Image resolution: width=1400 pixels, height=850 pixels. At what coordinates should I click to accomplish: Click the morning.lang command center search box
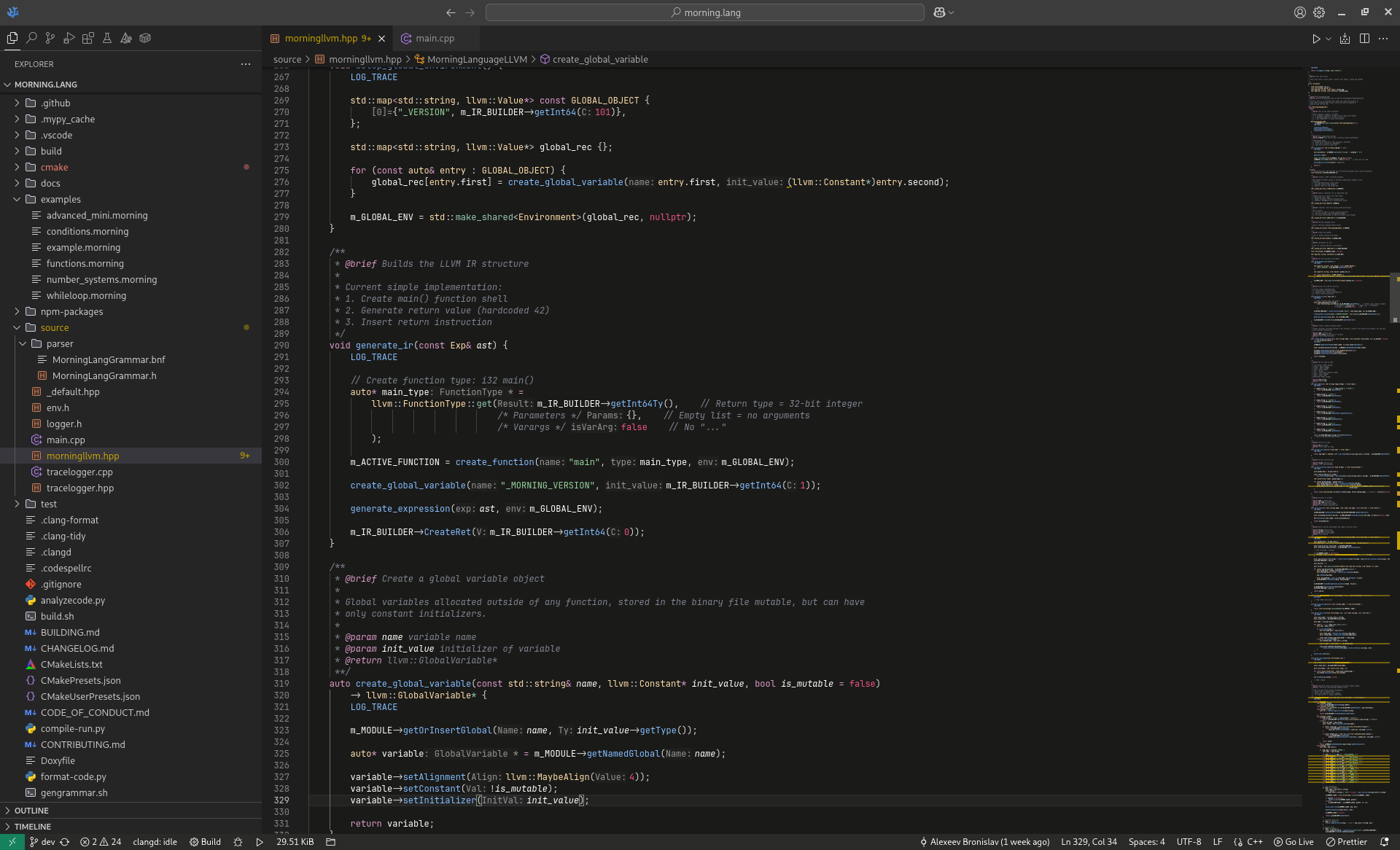tap(704, 12)
